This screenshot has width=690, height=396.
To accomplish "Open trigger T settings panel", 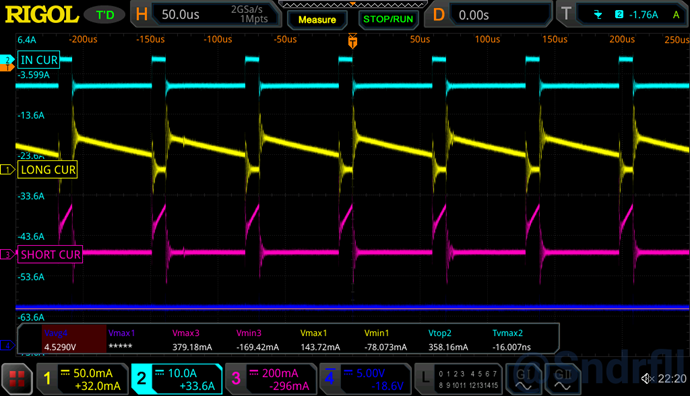I will (x=622, y=15).
